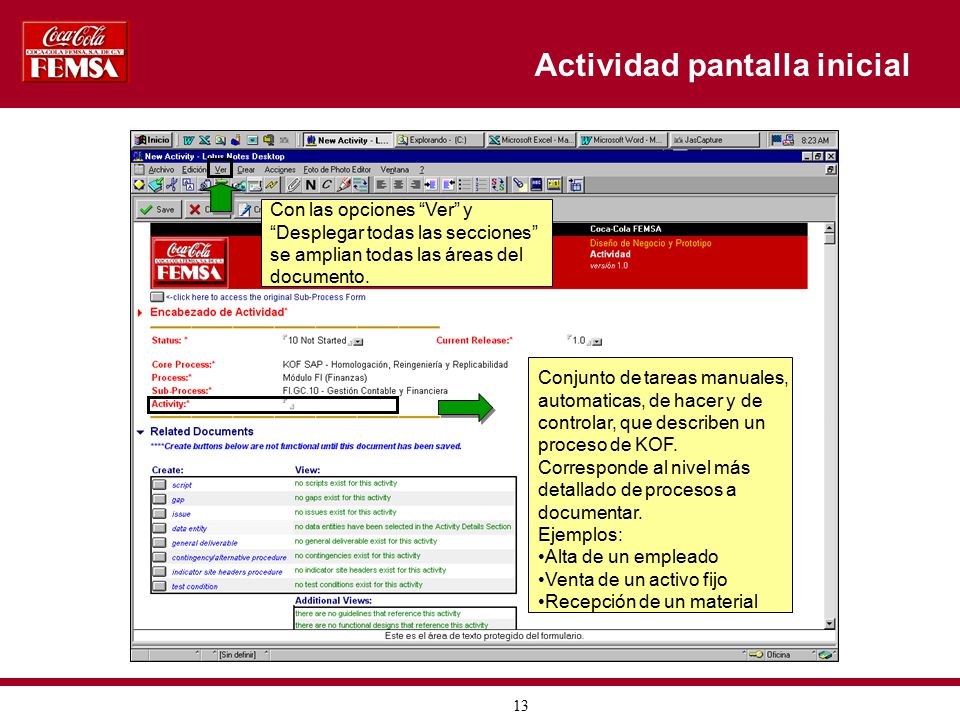Click the yellow ruler icon in toolbar
Screen dimensions: 960x720
point(554,185)
